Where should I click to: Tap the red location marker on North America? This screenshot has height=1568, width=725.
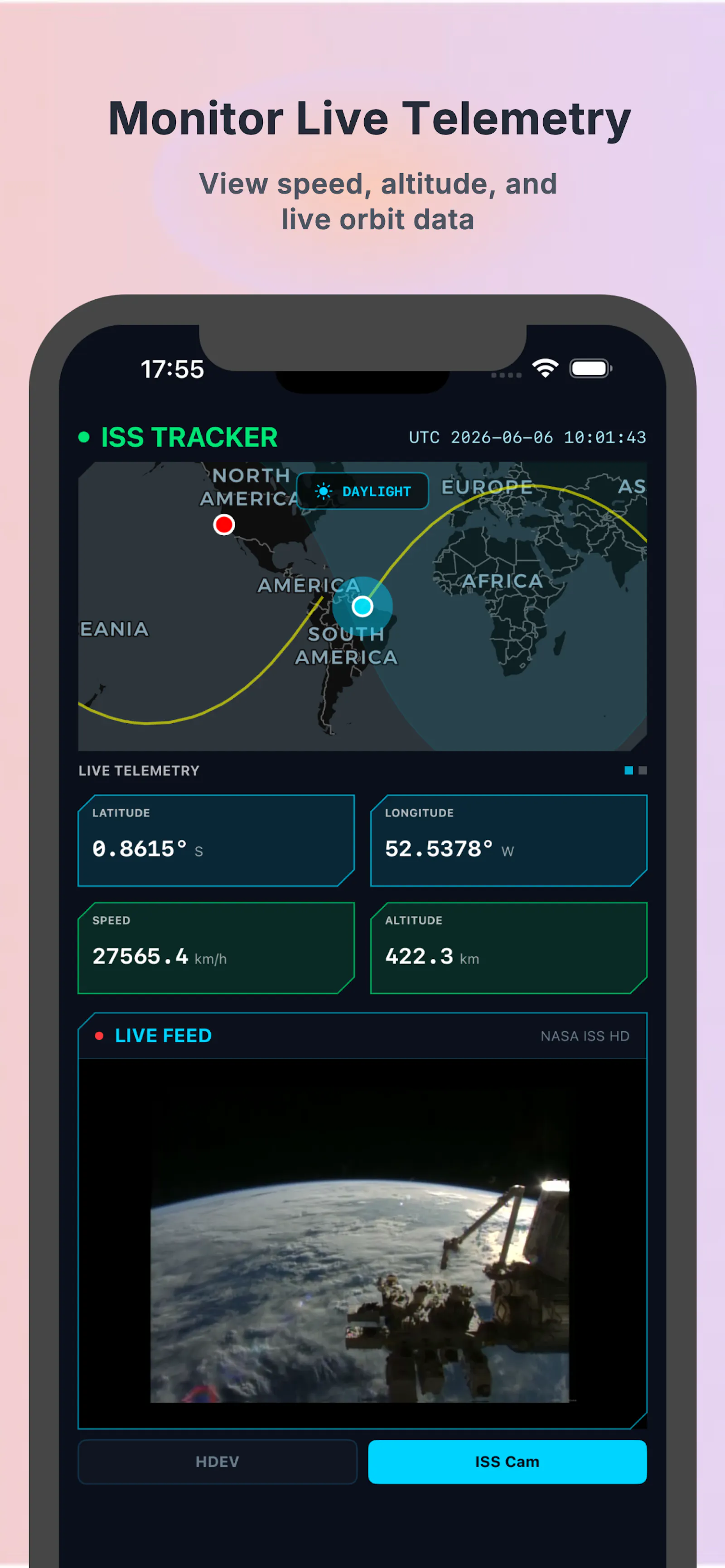pyautogui.click(x=224, y=524)
